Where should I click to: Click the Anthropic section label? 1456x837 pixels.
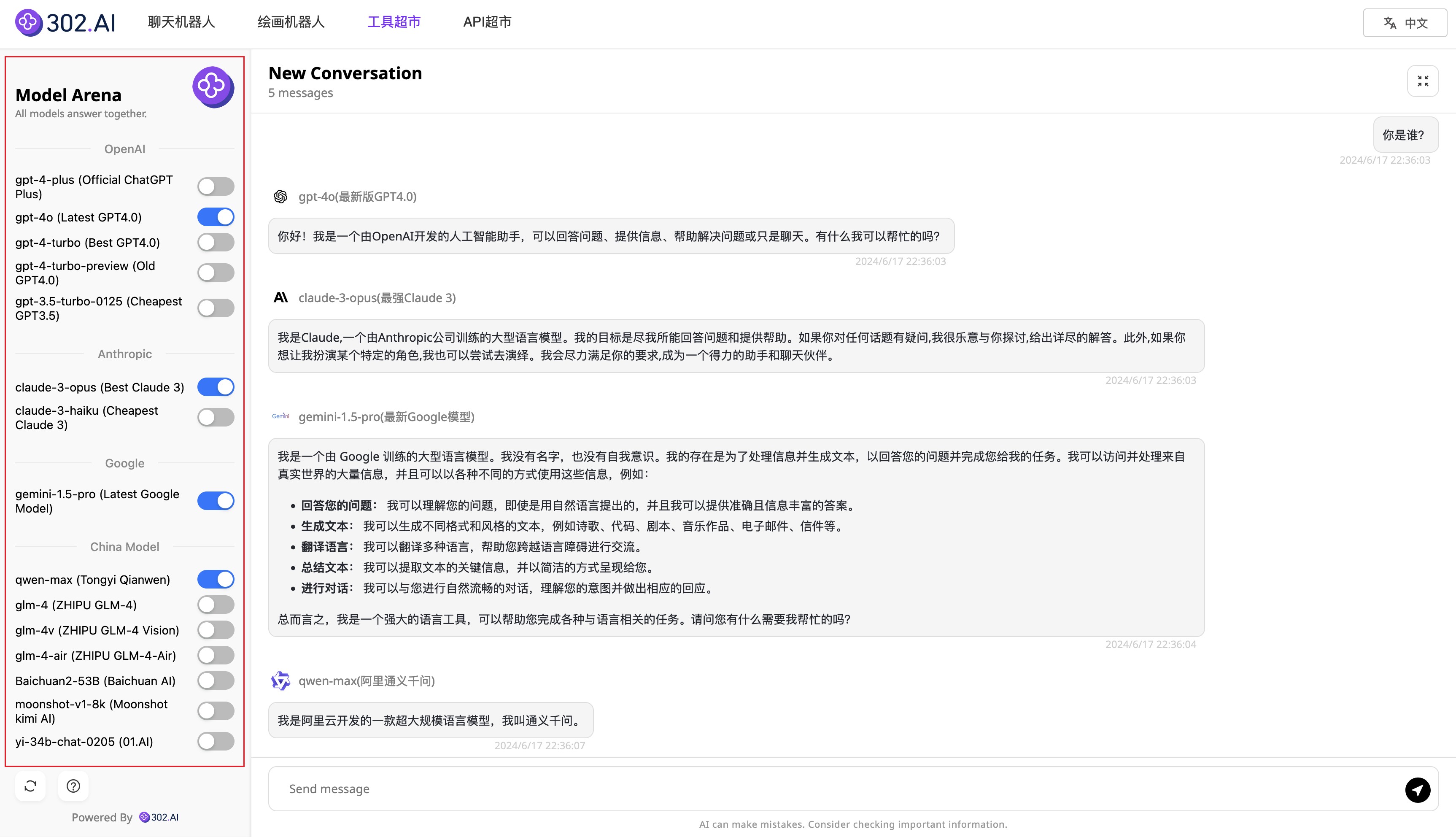[125, 354]
